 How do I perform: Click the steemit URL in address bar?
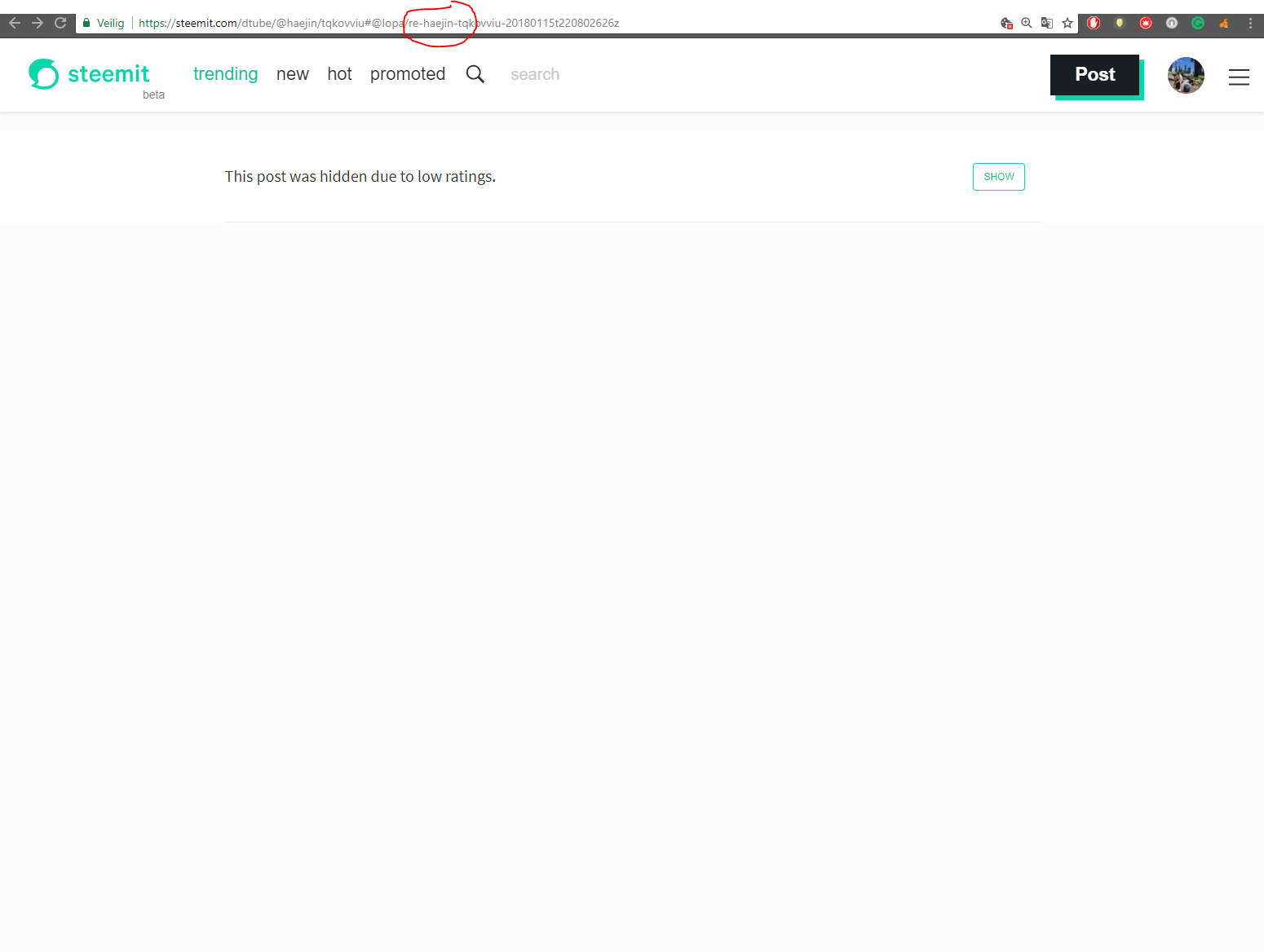378,23
